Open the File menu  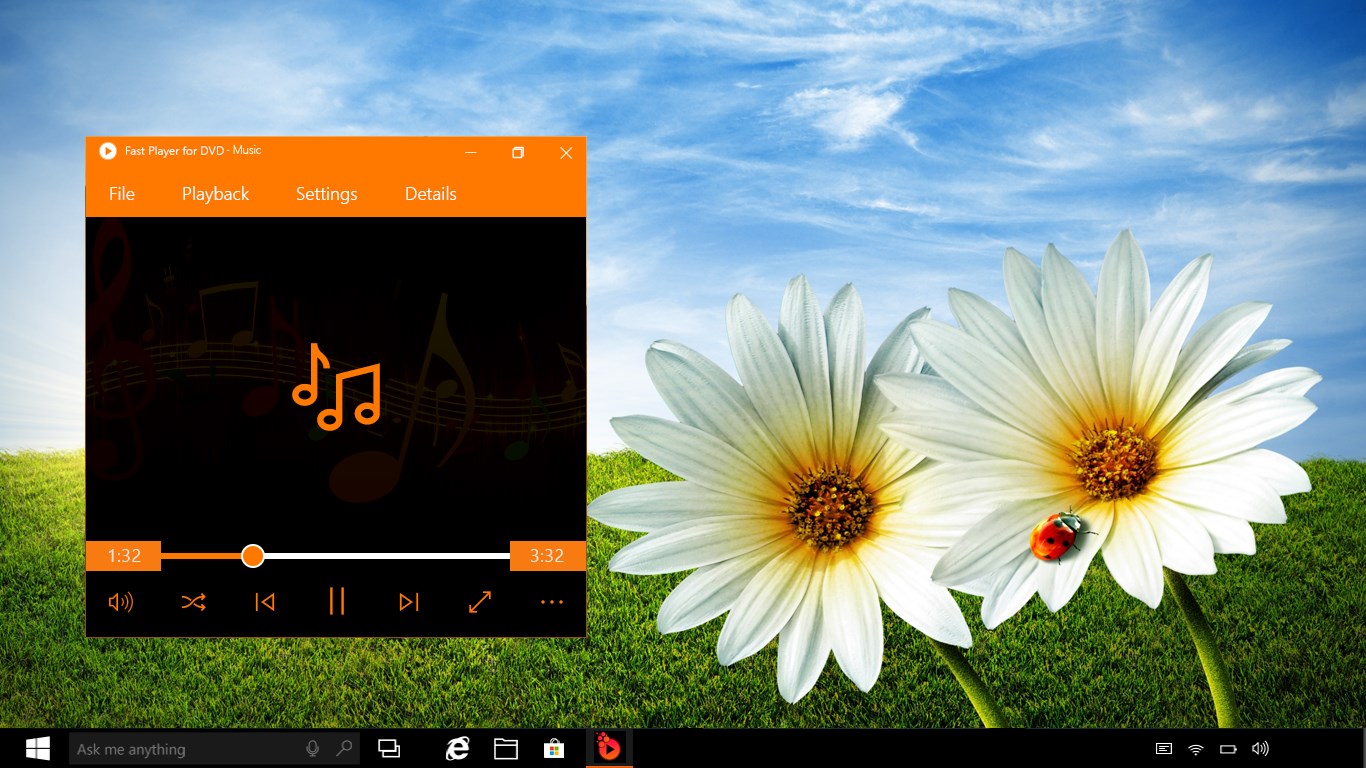tap(120, 194)
